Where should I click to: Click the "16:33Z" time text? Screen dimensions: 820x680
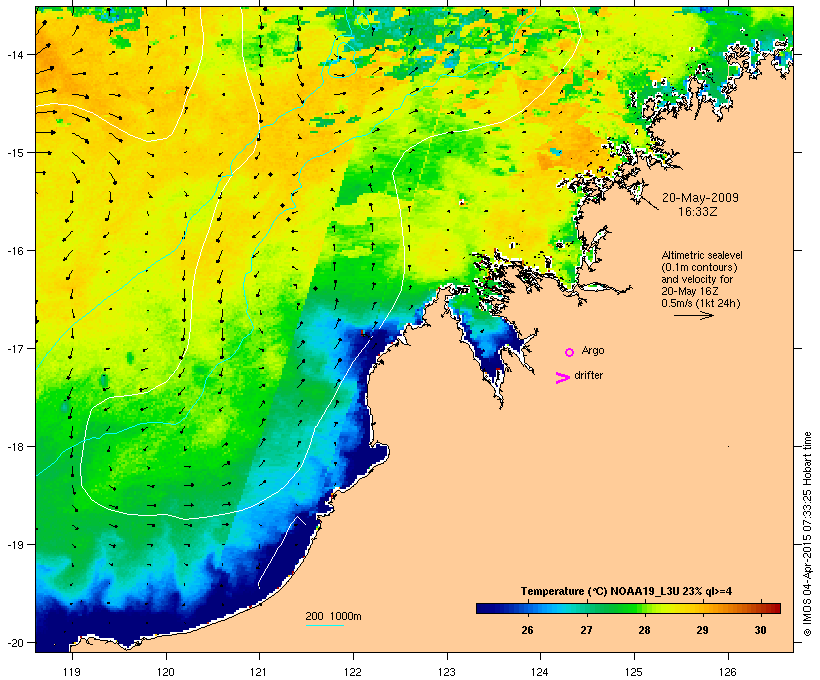[698, 212]
